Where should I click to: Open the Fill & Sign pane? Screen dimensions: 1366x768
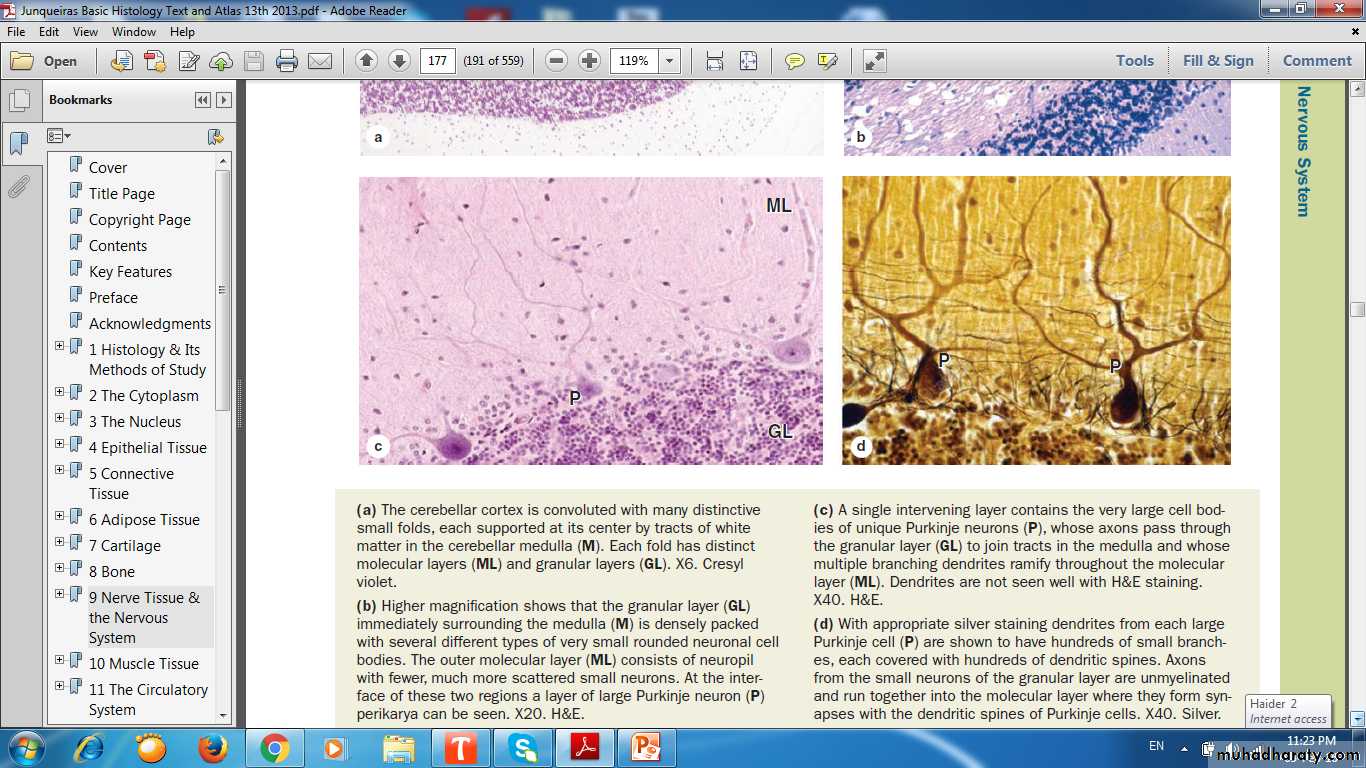pos(1217,61)
